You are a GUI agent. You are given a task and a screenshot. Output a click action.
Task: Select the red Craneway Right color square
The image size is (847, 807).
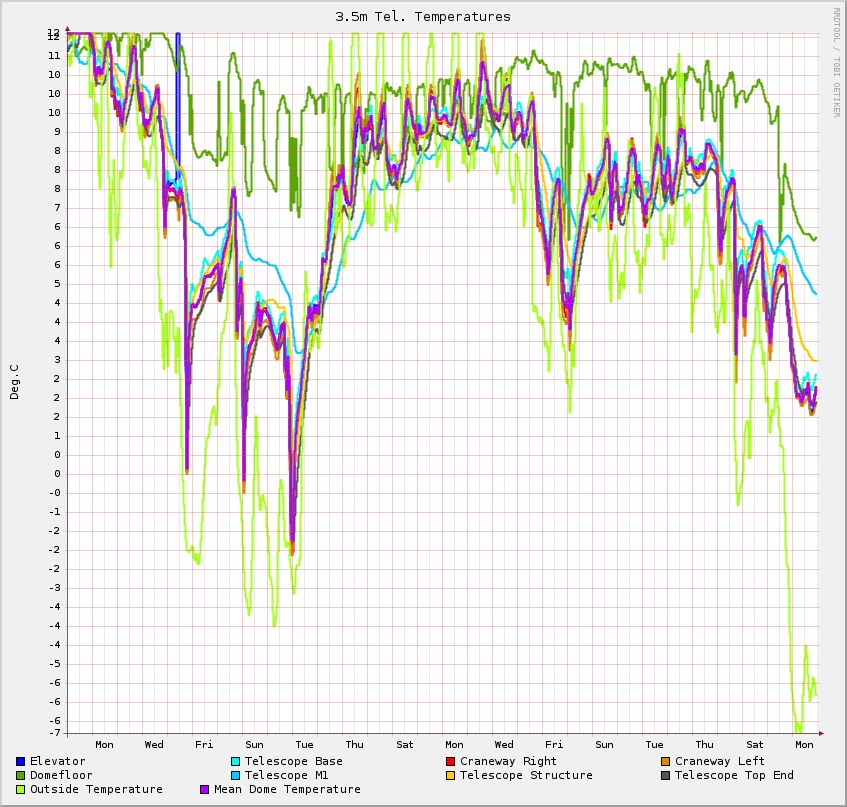450,762
